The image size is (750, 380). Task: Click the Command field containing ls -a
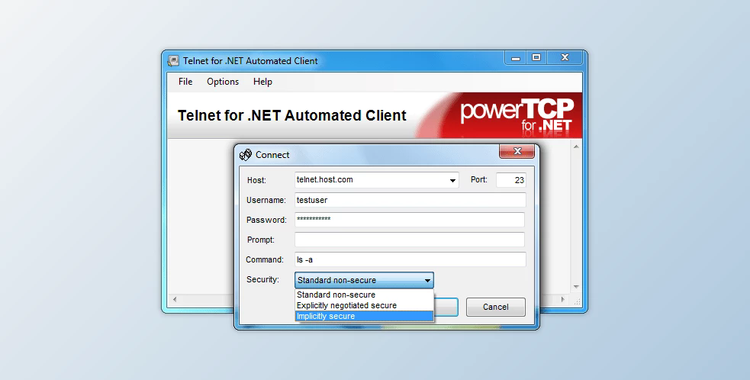[x=410, y=259]
